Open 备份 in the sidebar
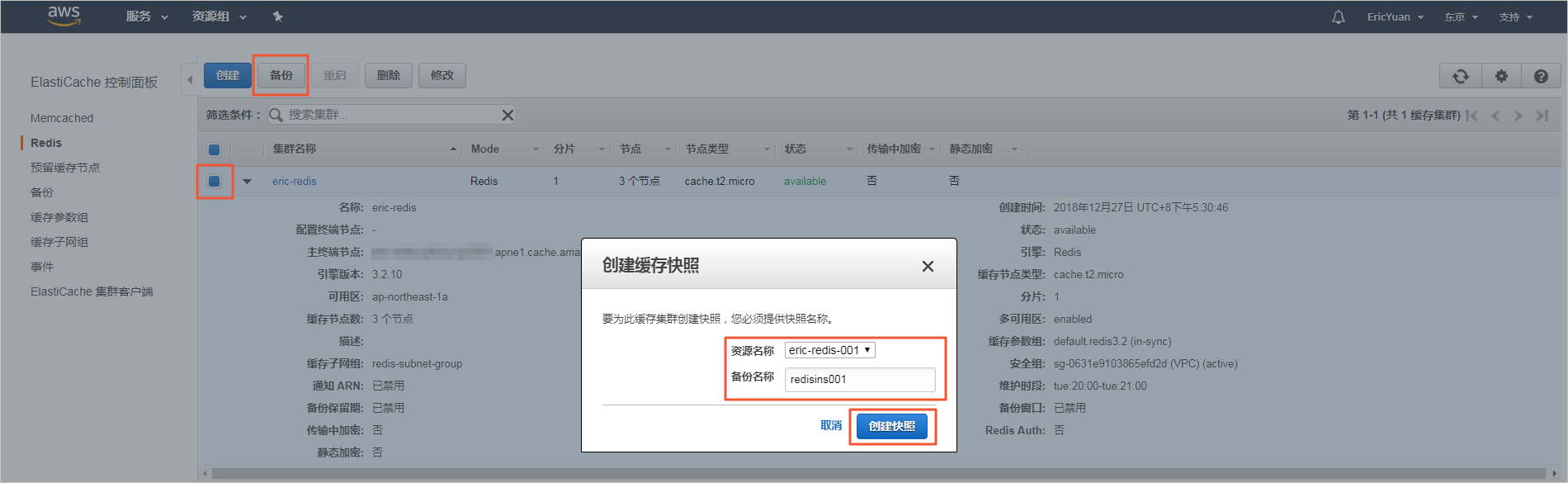The height and width of the screenshot is (483, 1568). 42,192
